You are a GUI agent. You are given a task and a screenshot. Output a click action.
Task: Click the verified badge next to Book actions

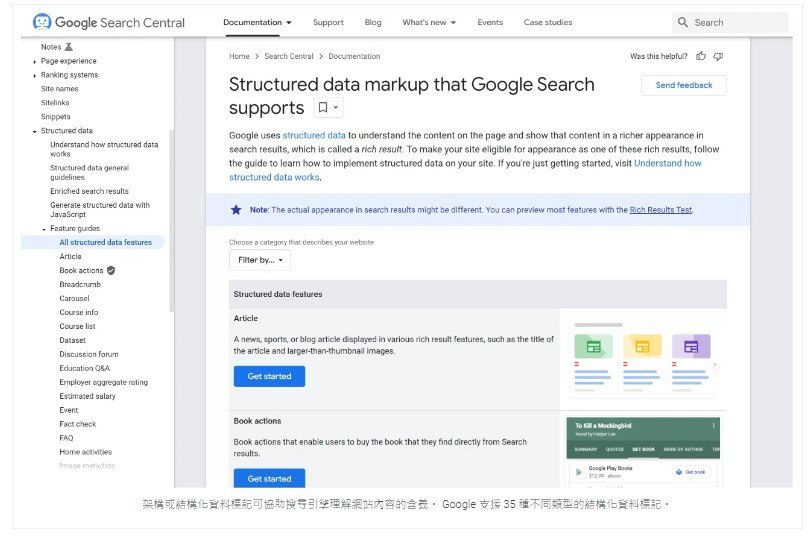coord(111,270)
